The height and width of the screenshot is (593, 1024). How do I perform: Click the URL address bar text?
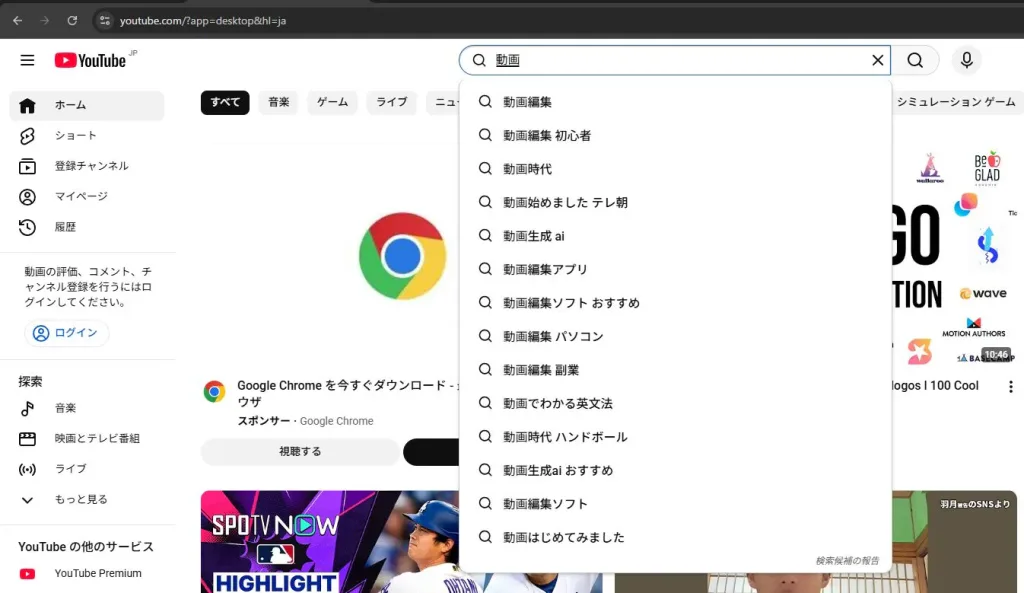(202, 21)
